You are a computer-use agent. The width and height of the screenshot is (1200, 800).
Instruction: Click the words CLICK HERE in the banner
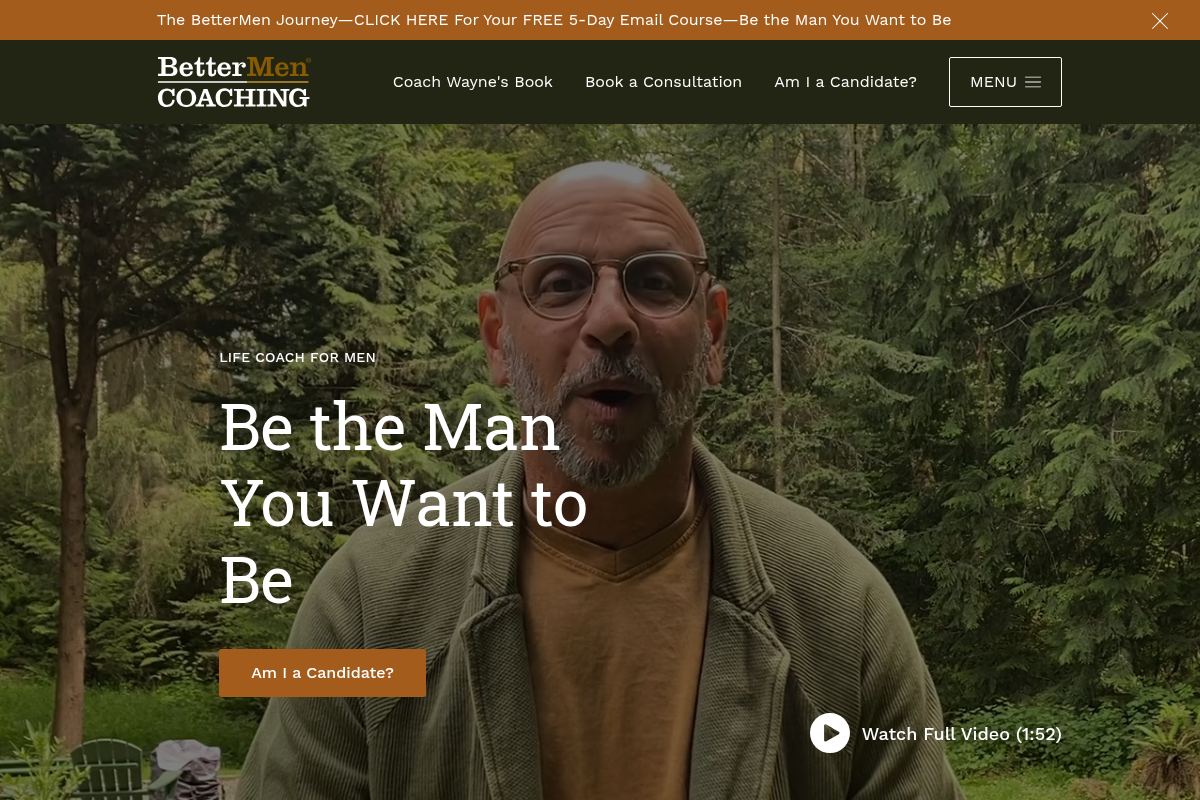[401, 20]
